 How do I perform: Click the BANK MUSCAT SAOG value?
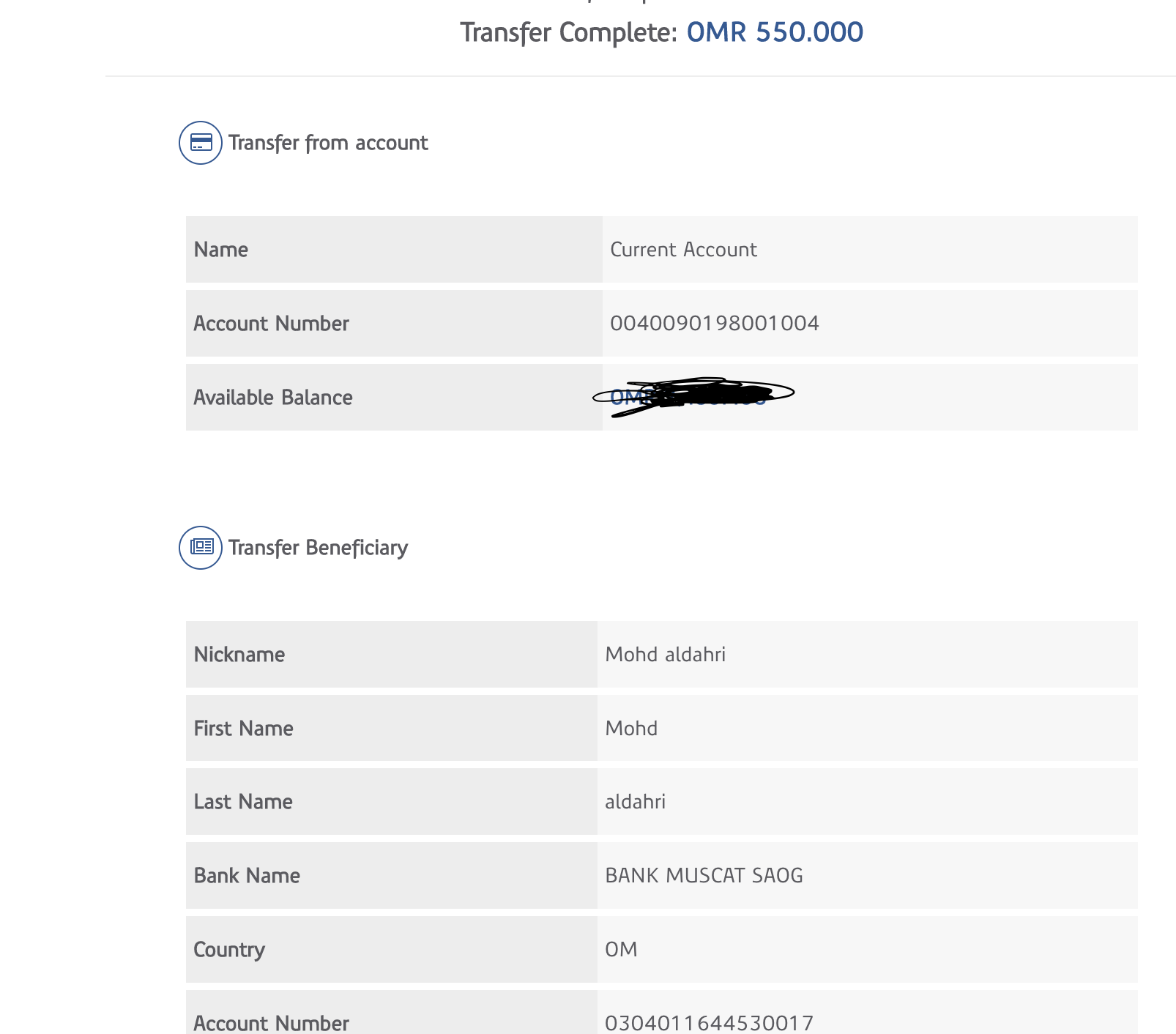click(704, 875)
